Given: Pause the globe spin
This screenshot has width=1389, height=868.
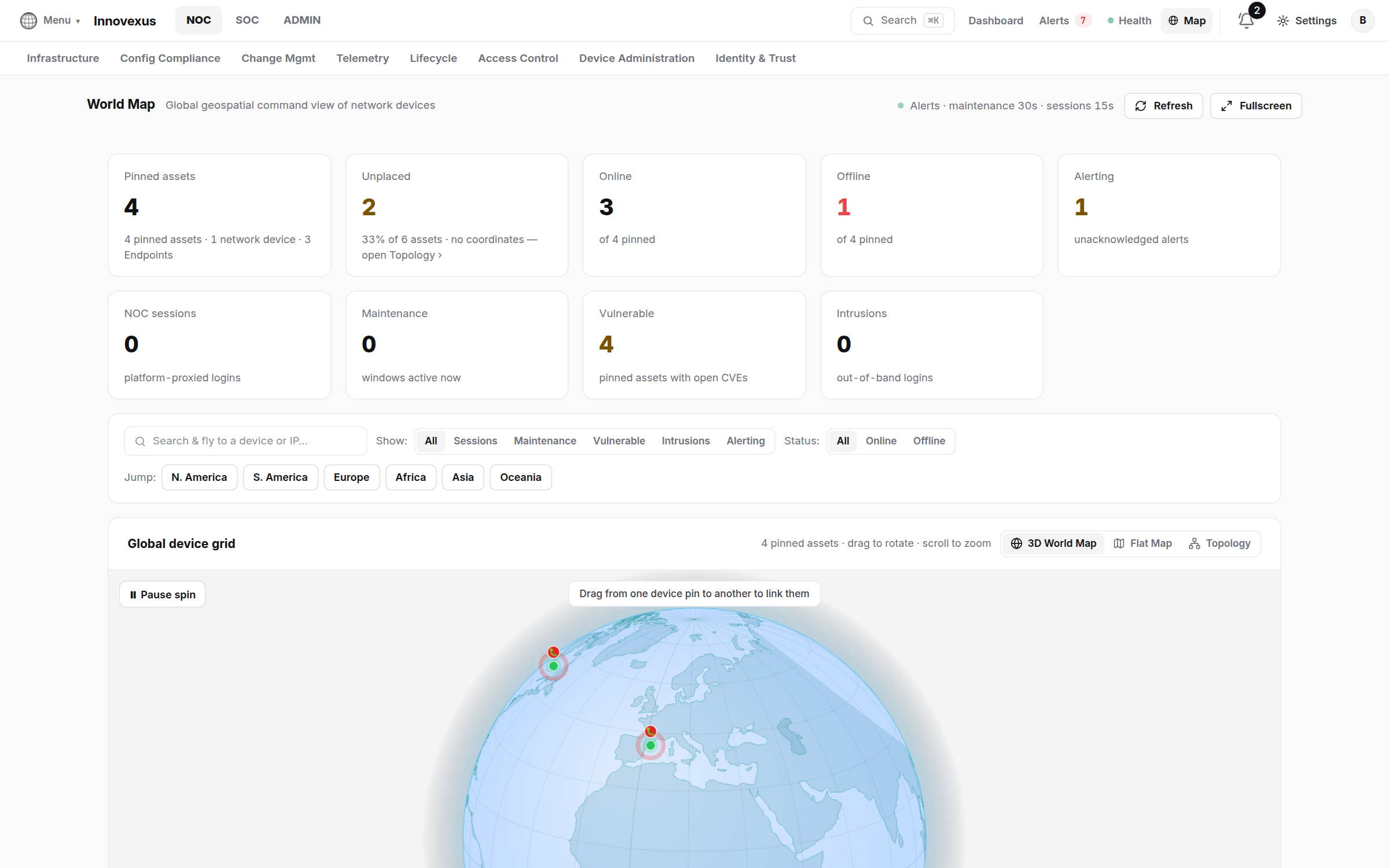Looking at the screenshot, I should (x=162, y=594).
